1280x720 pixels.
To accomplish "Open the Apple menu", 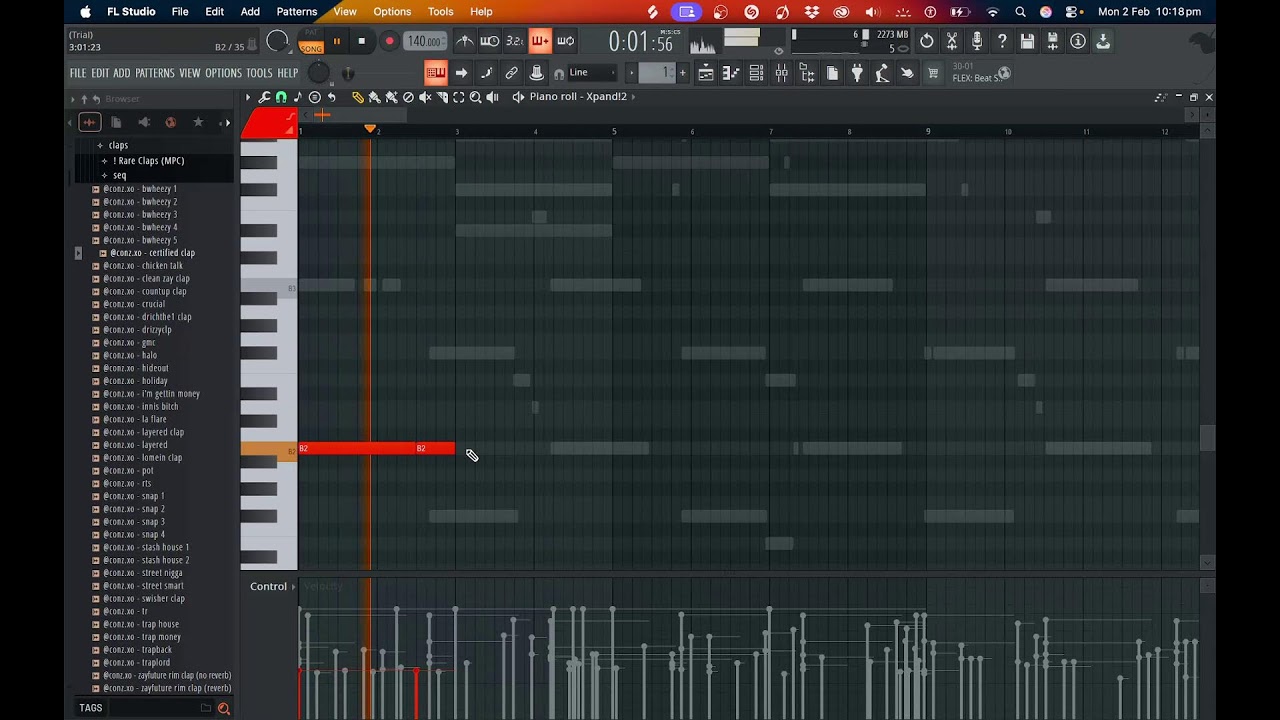I will pos(85,12).
